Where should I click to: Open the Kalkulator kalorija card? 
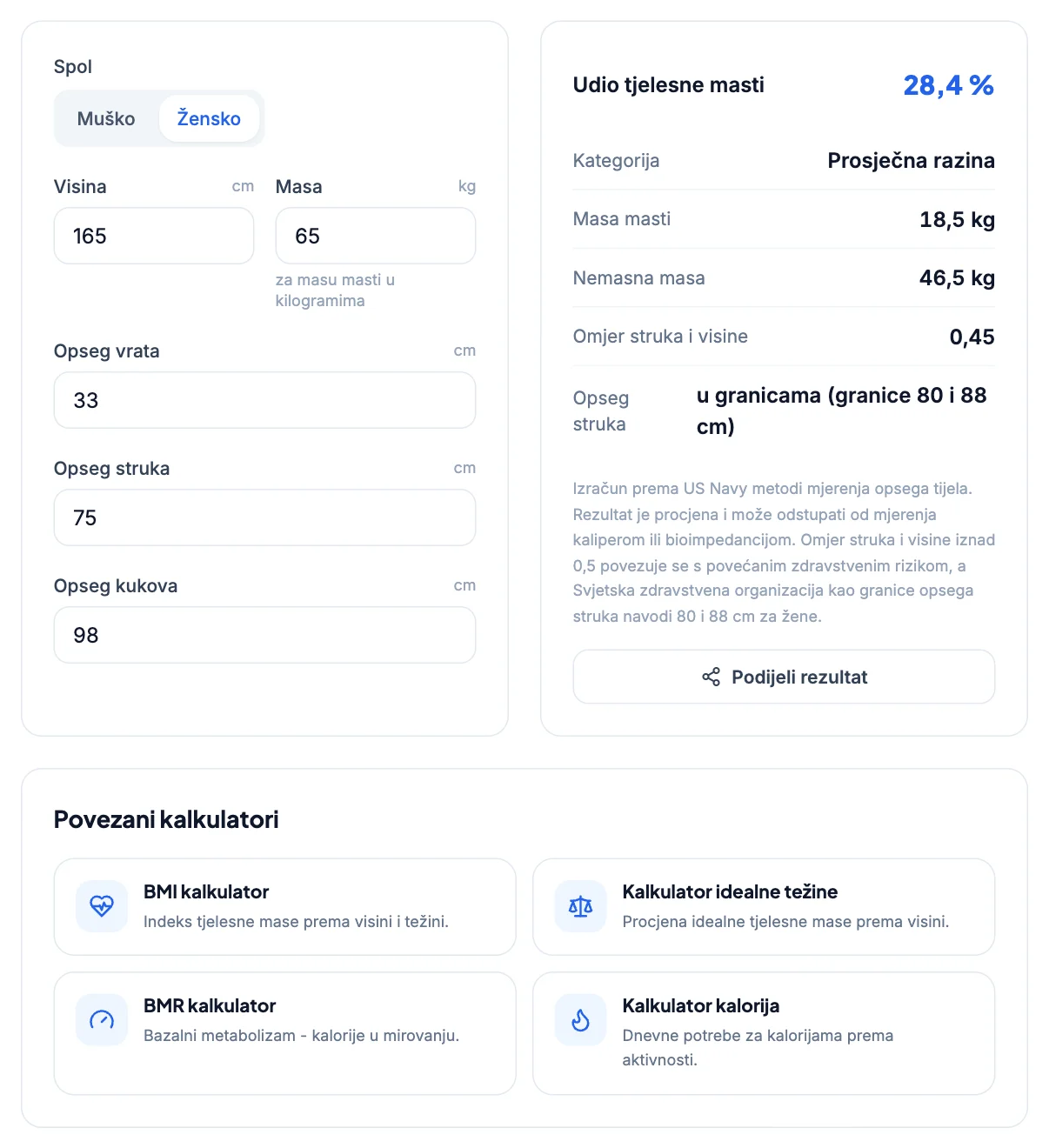764,1033
